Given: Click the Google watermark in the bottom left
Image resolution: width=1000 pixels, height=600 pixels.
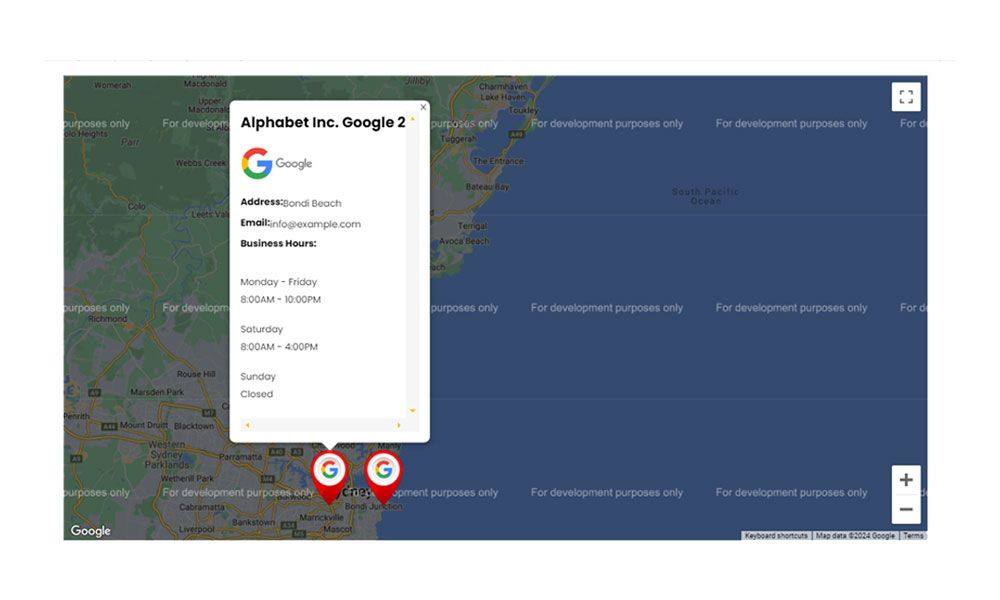Looking at the screenshot, I should pyautogui.click(x=90, y=531).
